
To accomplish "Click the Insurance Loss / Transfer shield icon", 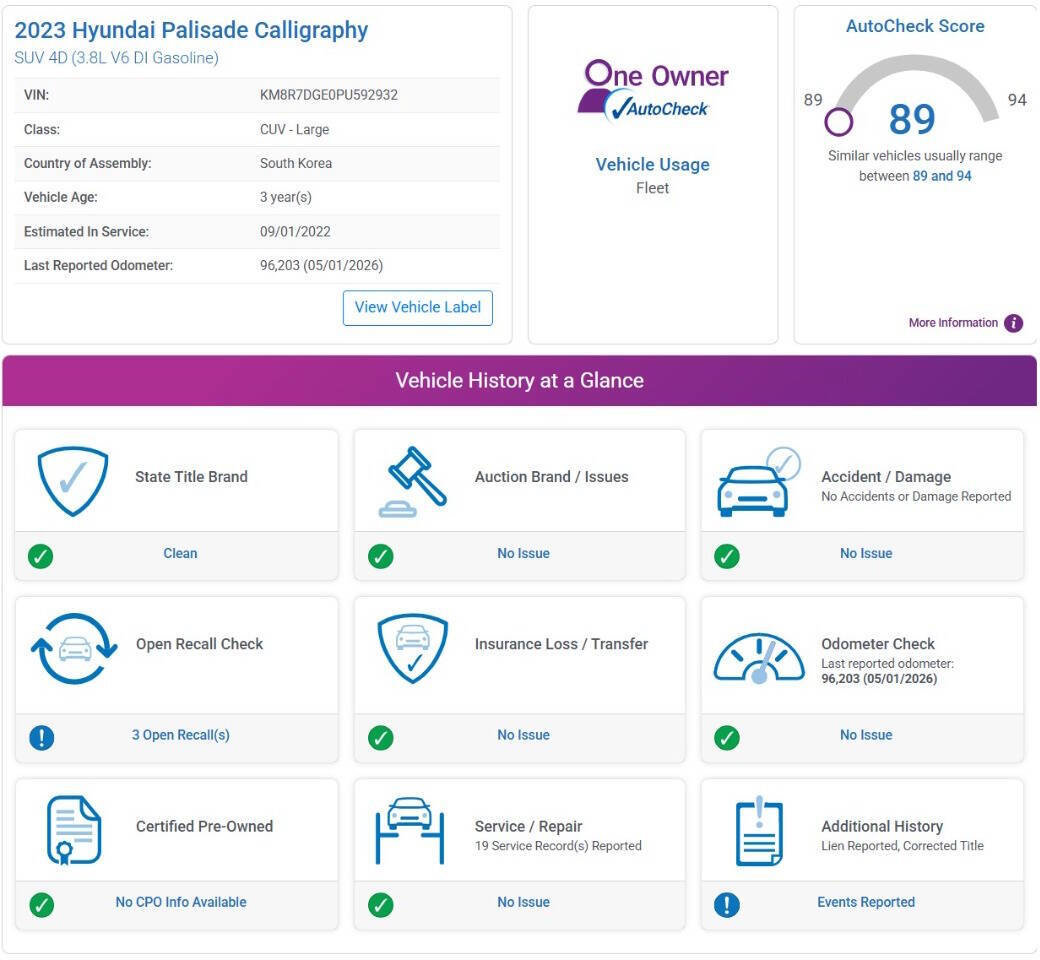I will click(413, 648).
